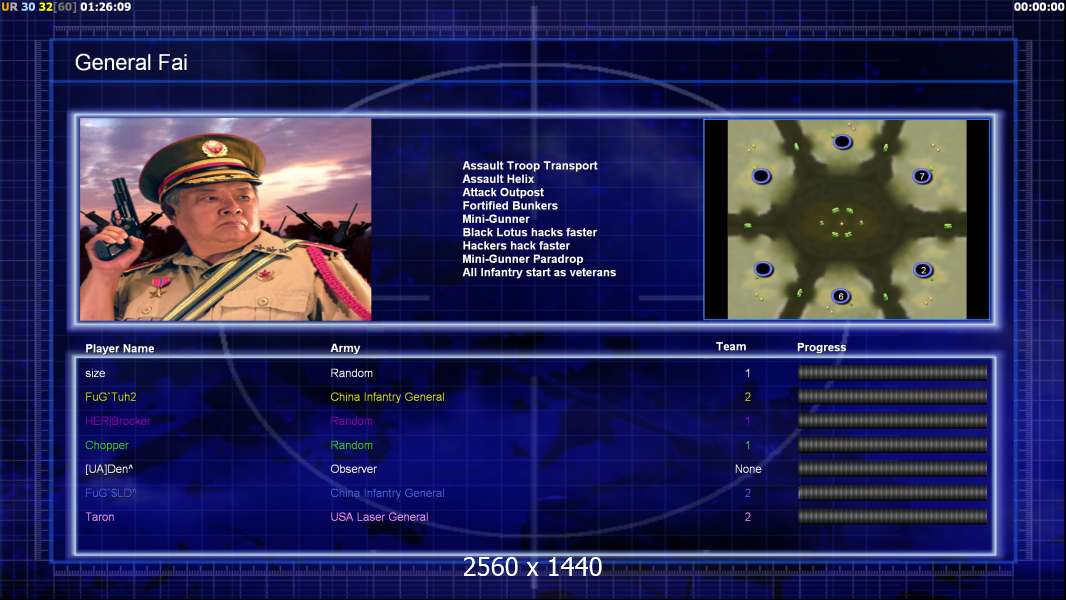This screenshot has width=1066, height=600.
Task: Click team number 1 for player size
Action: 748,373
